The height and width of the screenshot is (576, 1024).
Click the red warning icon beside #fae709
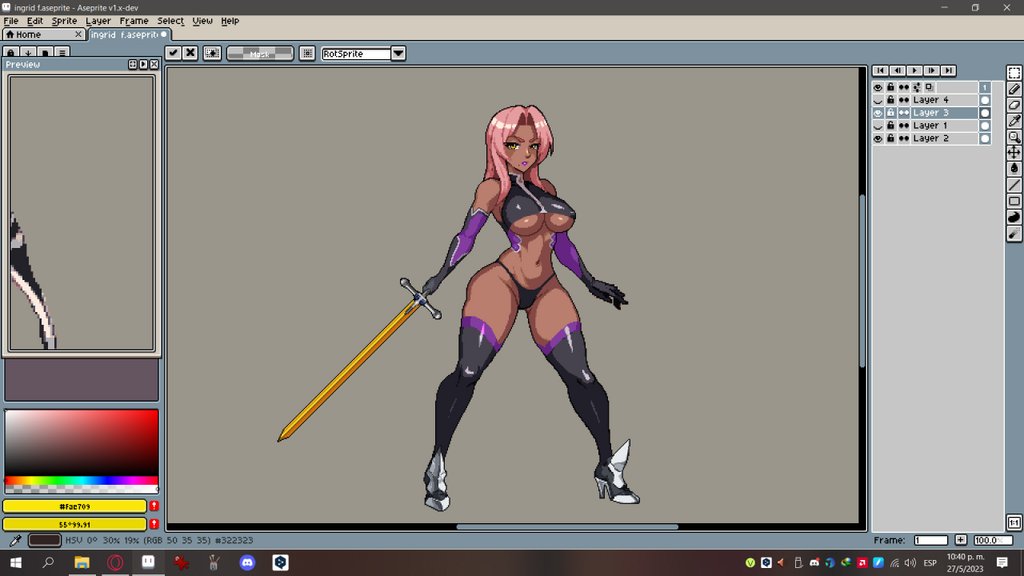(x=154, y=506)
